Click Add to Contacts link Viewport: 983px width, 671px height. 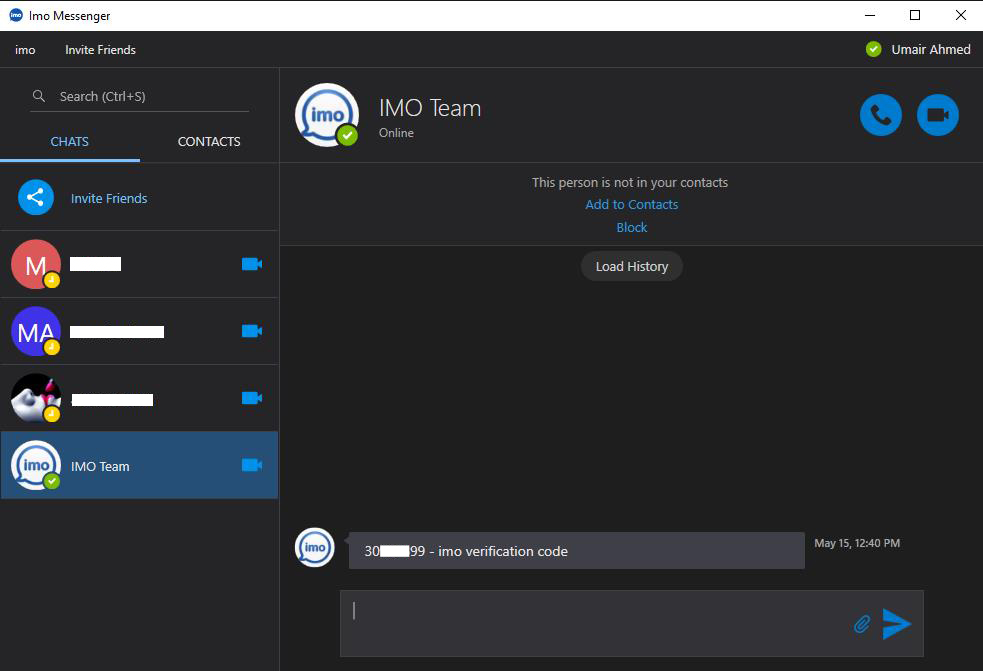click(x=631, y=204)
